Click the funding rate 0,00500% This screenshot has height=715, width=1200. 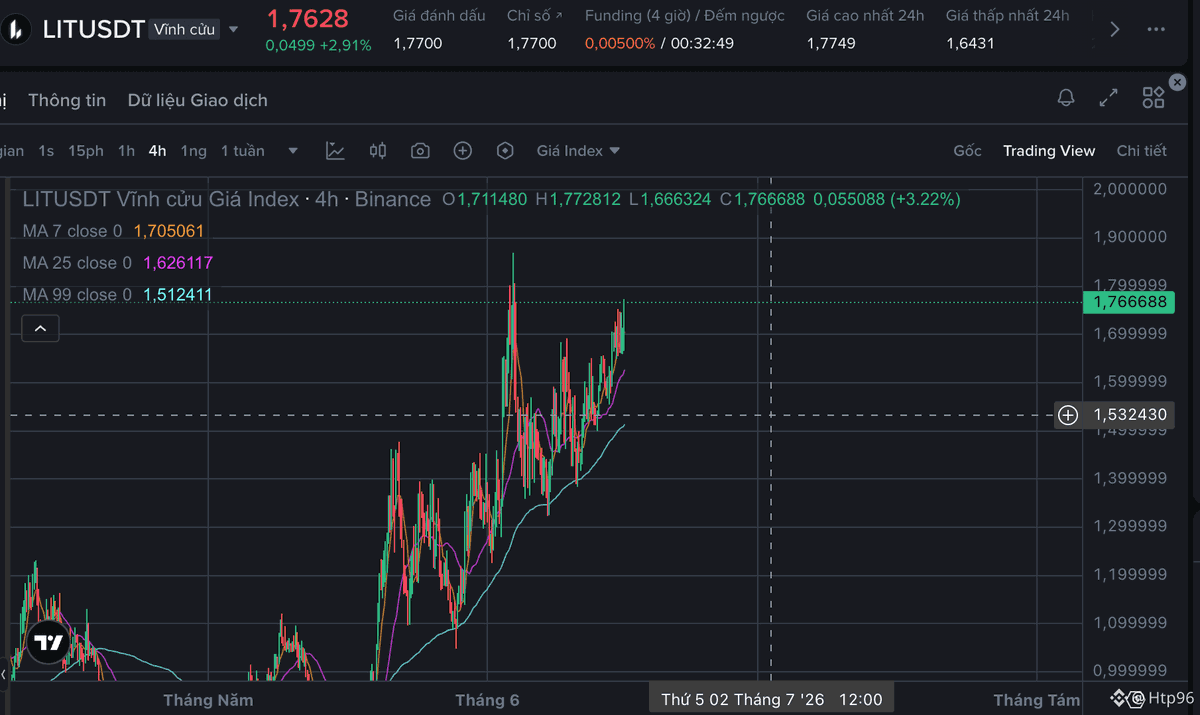coord(620,44)
